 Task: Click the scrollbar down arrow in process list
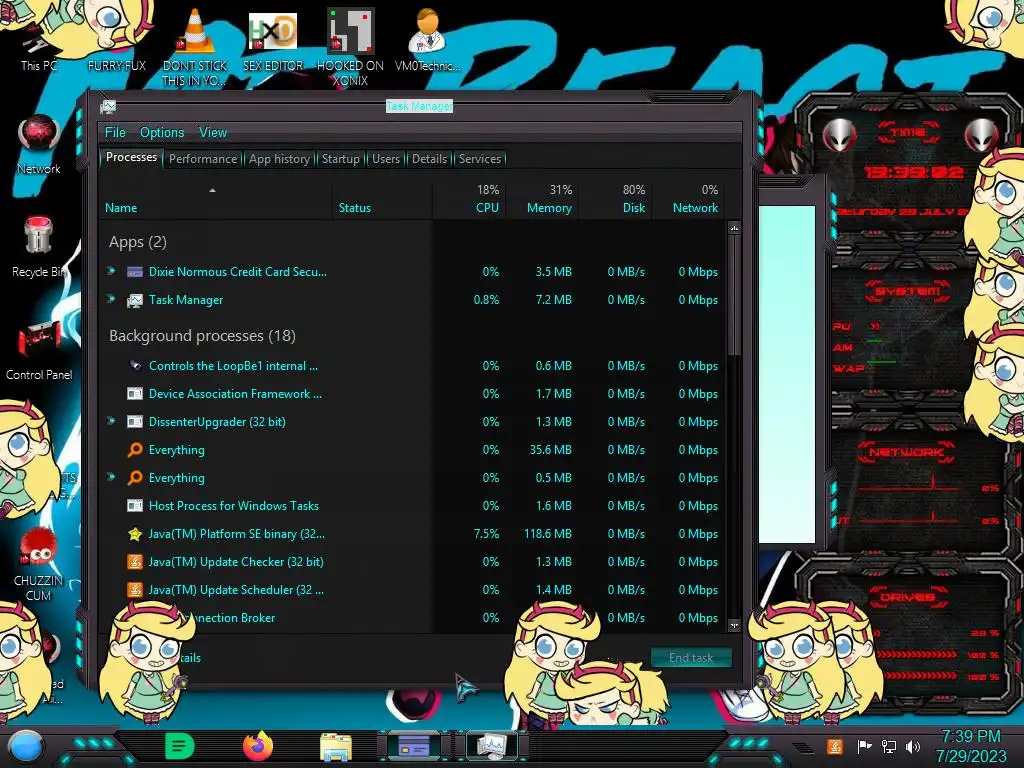click(x=734, y=625)
